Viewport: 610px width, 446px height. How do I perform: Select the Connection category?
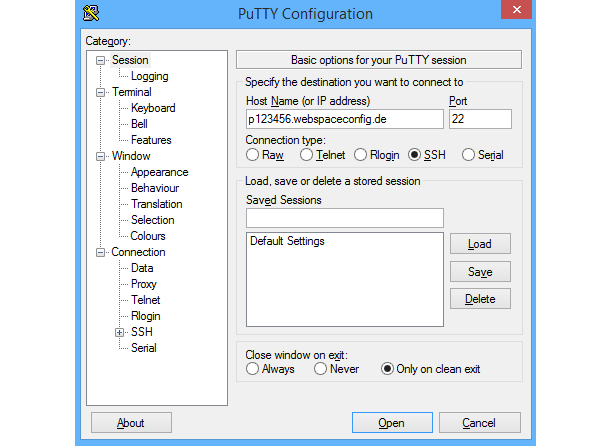click(x=138, y=252)
